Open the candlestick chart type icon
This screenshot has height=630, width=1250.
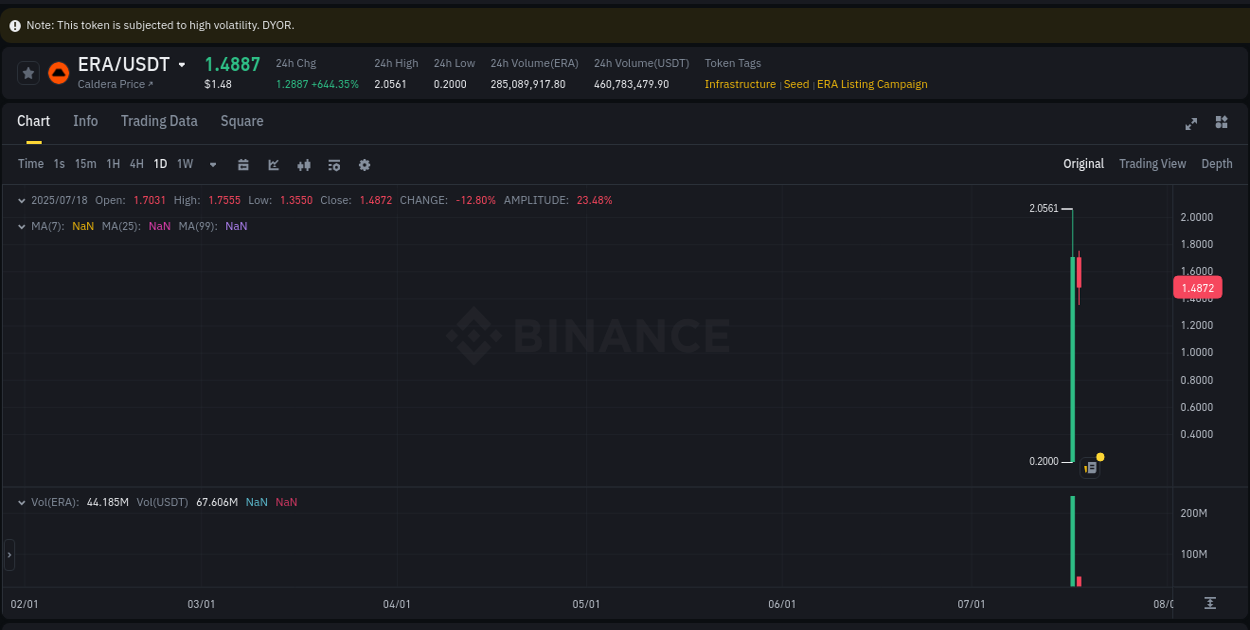click(304, 164)
